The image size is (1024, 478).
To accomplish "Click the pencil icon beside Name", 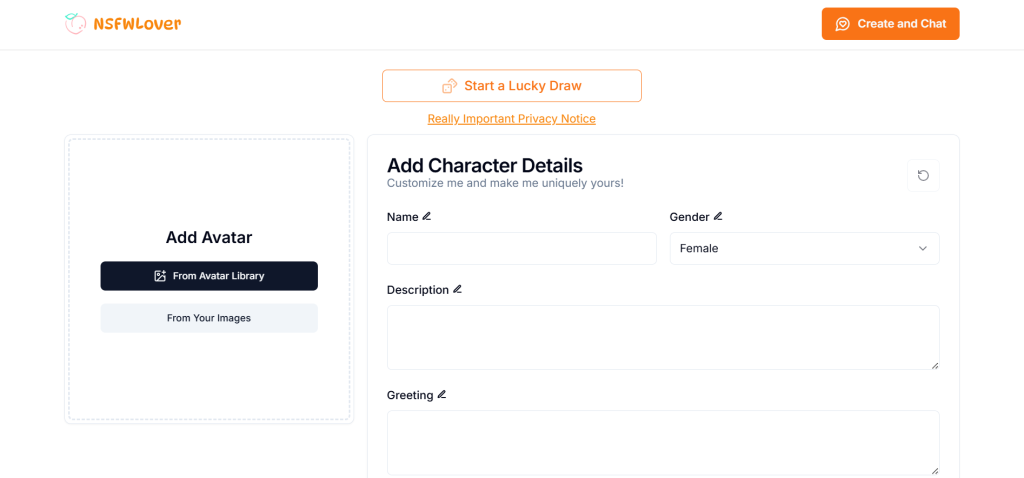I will (x=427, y=216).
